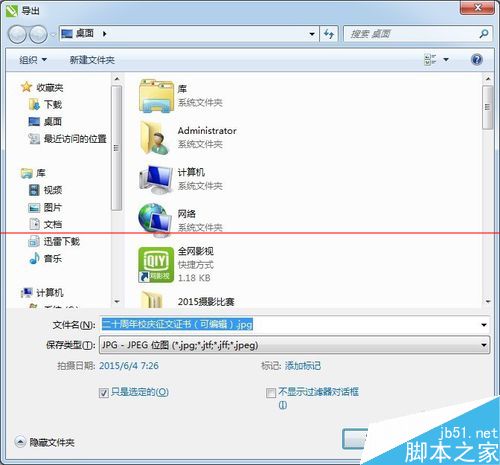The image size is (500, 465).
Task: Click file list scrollbar up arrow
Action: click(x=488, y=79)
